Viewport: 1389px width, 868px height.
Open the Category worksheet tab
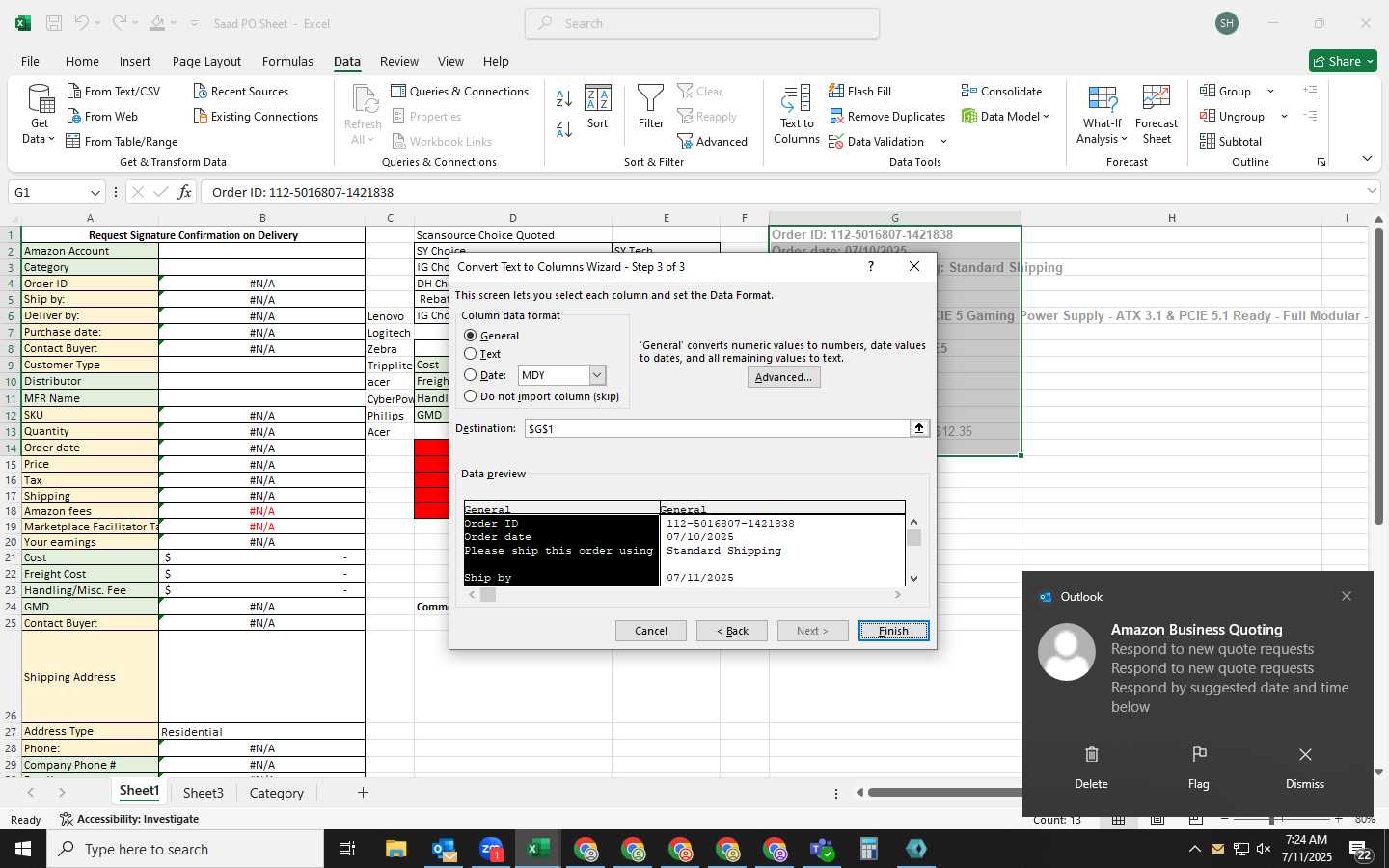pyautogui.click(x=277, y=793)
